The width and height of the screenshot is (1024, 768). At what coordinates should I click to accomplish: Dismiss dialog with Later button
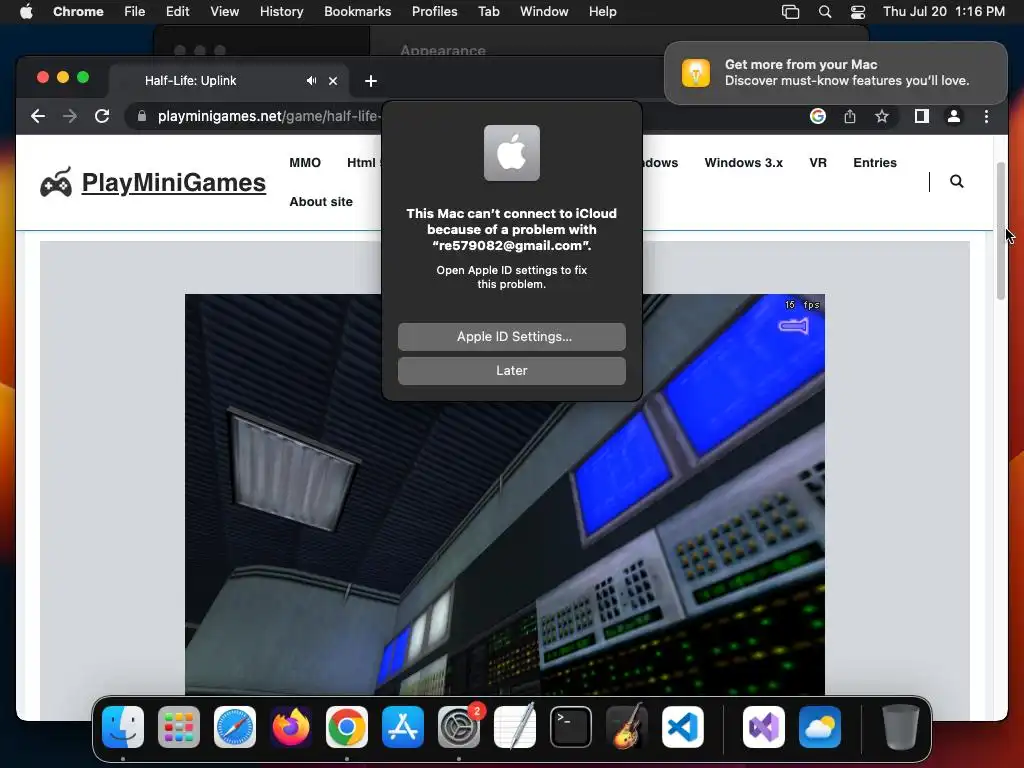(512, 370)
